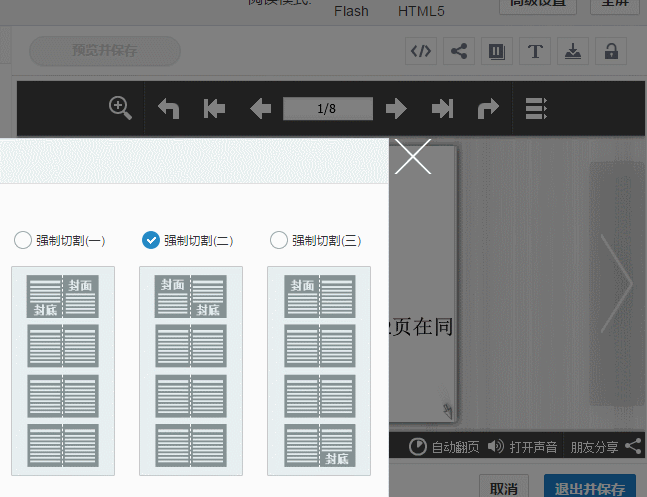Select 强制切割(二) radio option
The height and width of the screenshot is (497, 647).
[x=151, y=240]
